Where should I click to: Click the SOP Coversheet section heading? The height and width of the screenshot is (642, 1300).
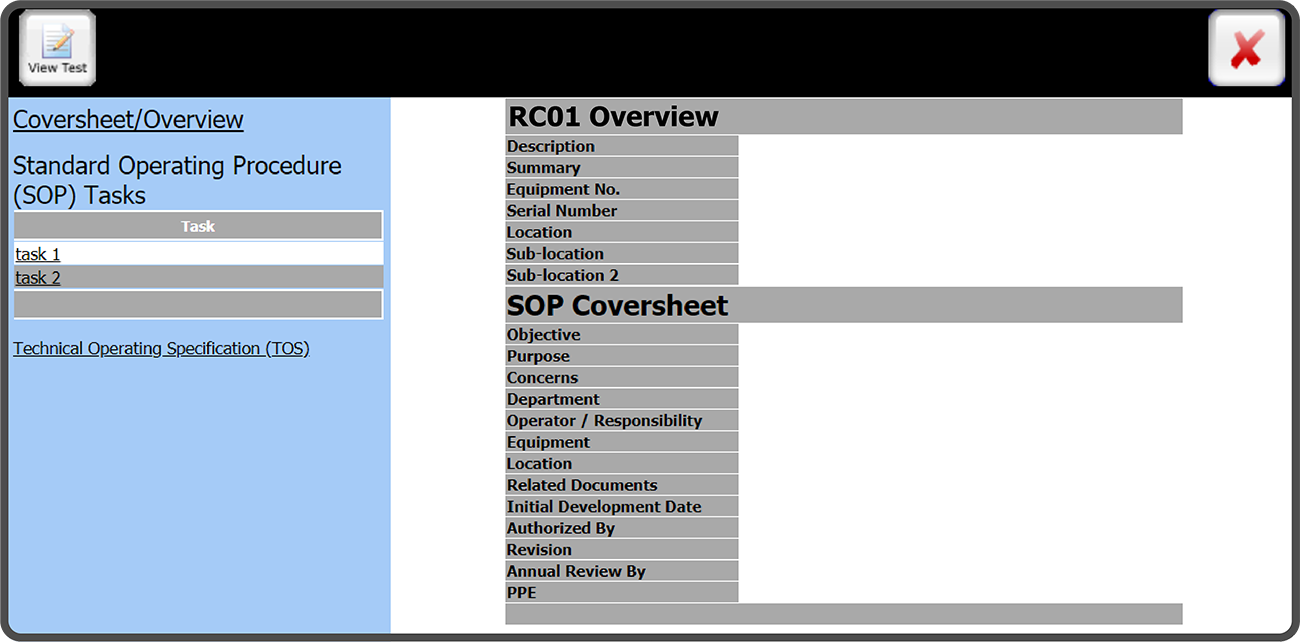(617, 305)
